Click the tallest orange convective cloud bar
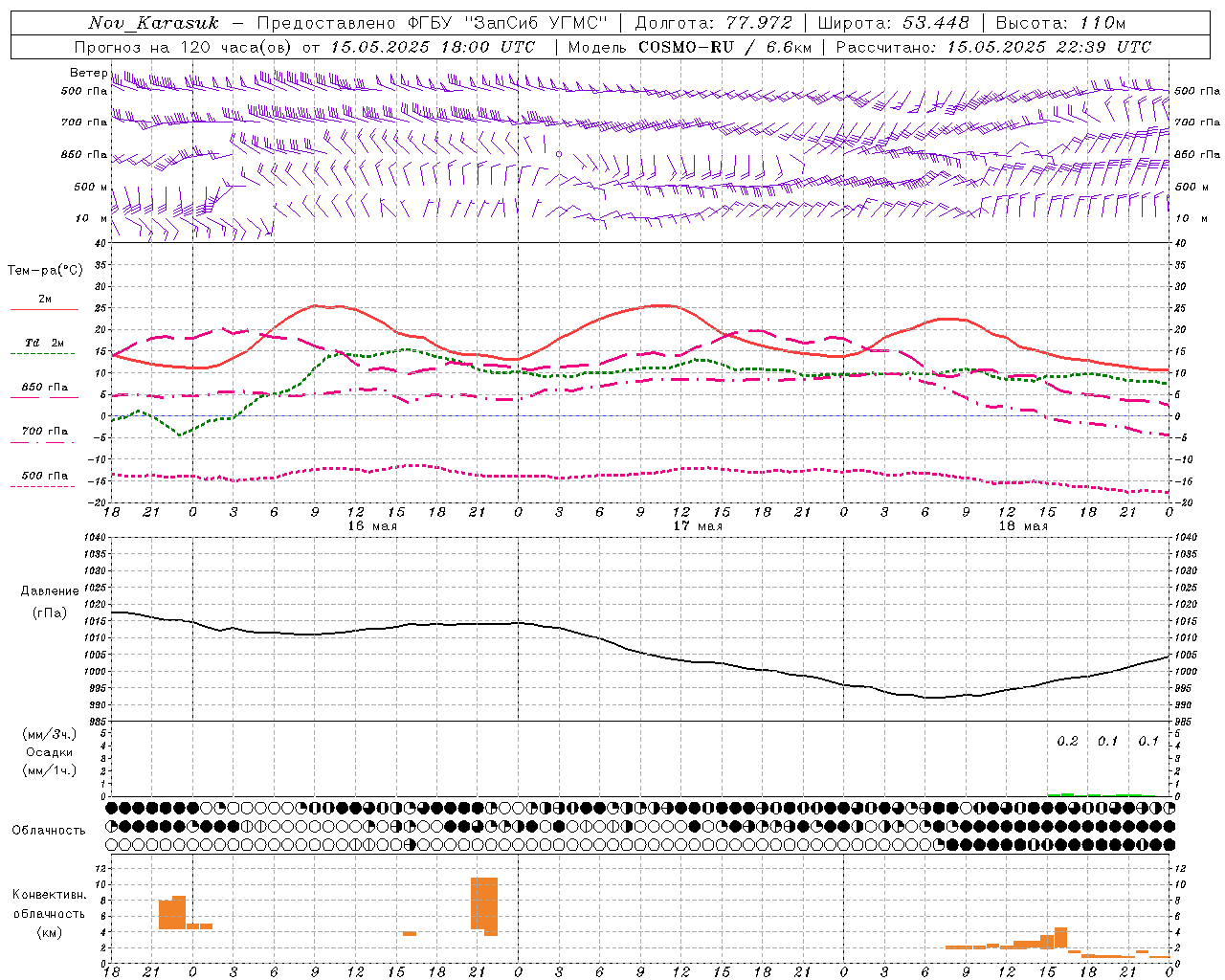The width and height of the screenshot is (1225, 980). click(x=484, y=906)
